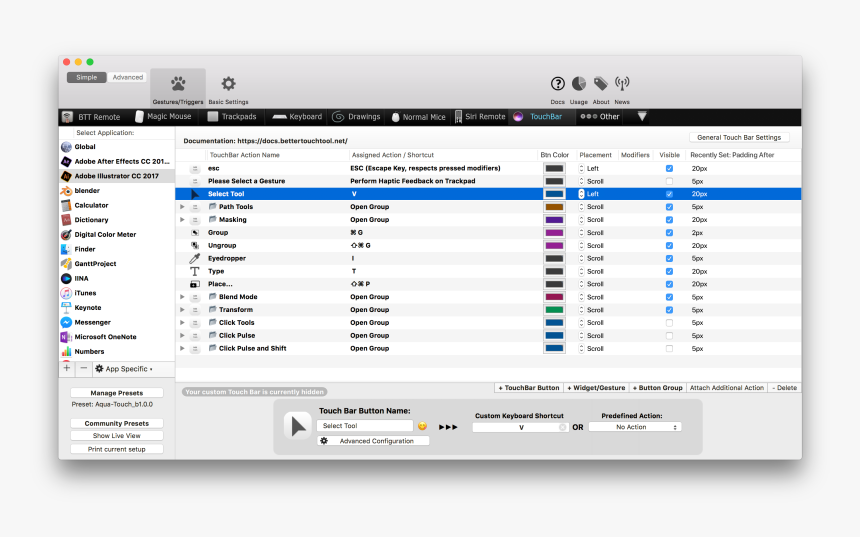The height and width of the screenshot is (537, 860).
Task: Enable Visible checkbox for Click Pulse row
Action: [669, 336]
